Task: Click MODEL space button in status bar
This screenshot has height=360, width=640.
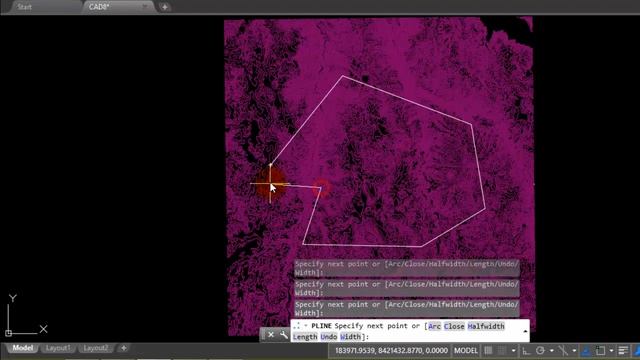Action: 466,350
